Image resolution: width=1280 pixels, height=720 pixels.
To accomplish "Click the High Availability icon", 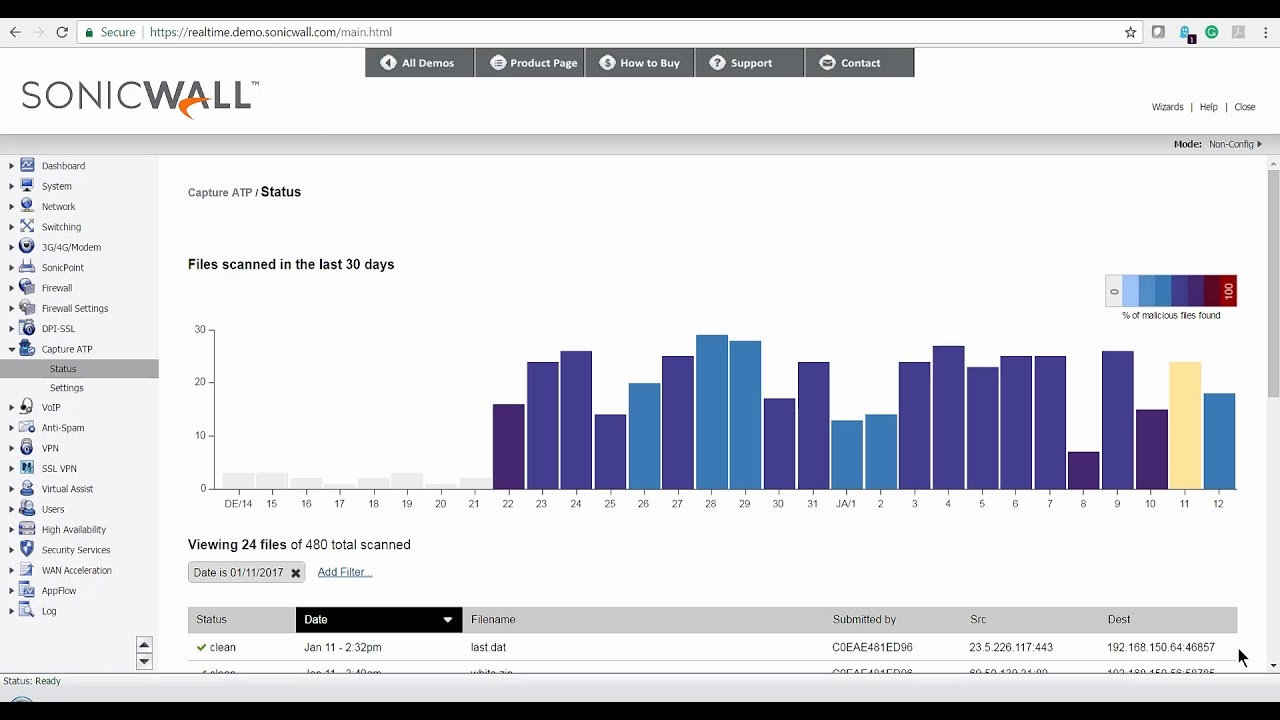I will 27,529.
